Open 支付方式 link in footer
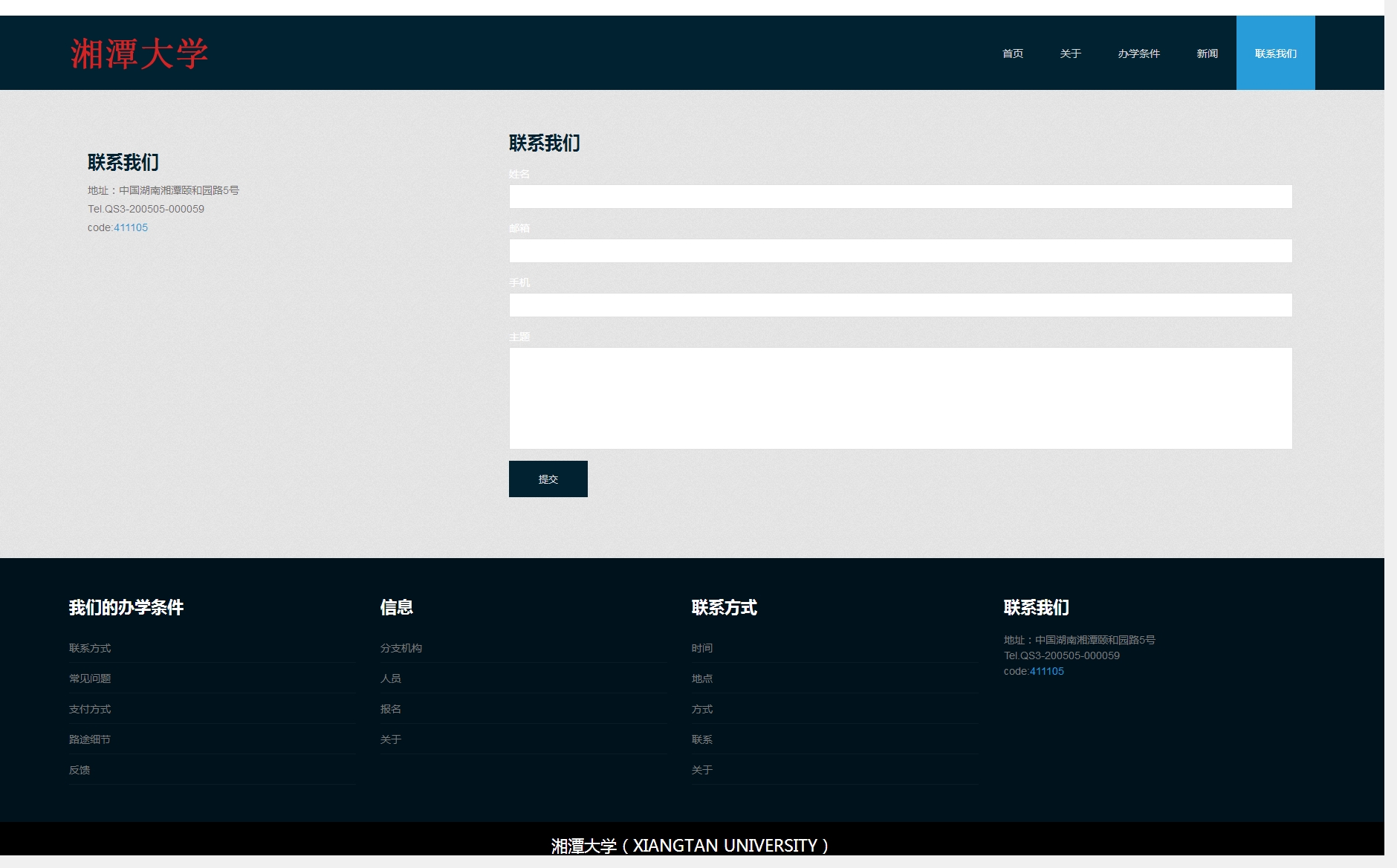The height and width of the screenshot is (868, 1397). pos(90,709)
